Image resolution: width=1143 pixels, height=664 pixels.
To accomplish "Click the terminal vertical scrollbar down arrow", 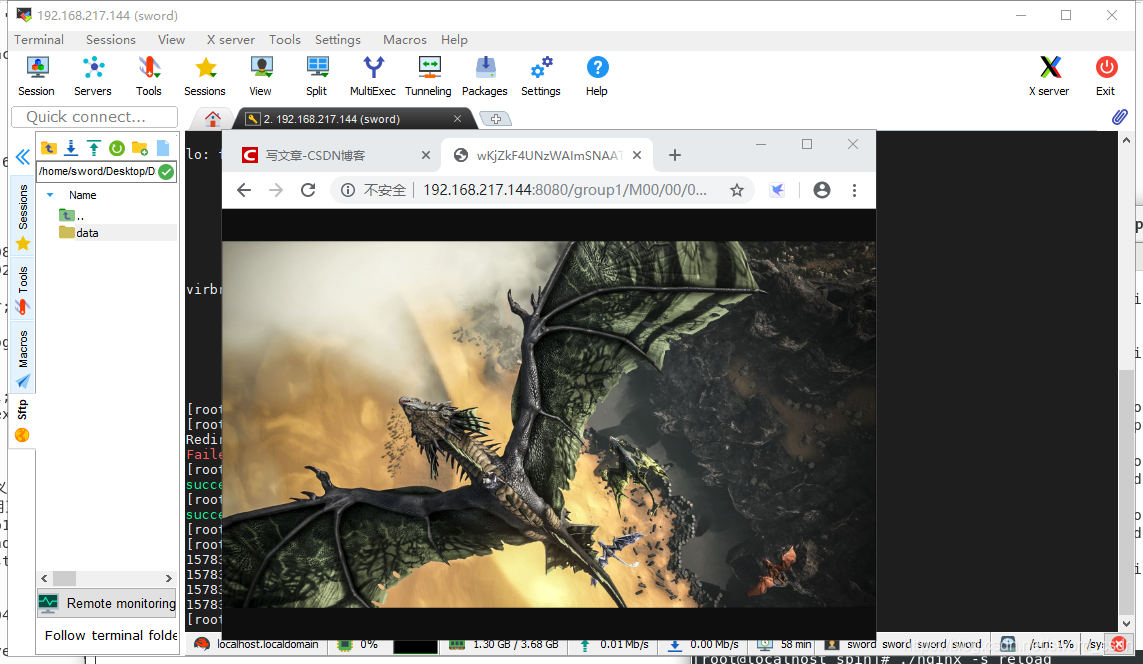I will tap(1126, 624).
